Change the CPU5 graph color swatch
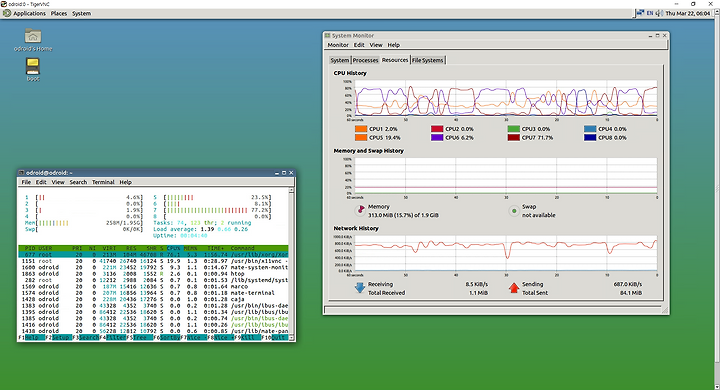The width and height of the screenshot is (720, 390). (361, 137)
